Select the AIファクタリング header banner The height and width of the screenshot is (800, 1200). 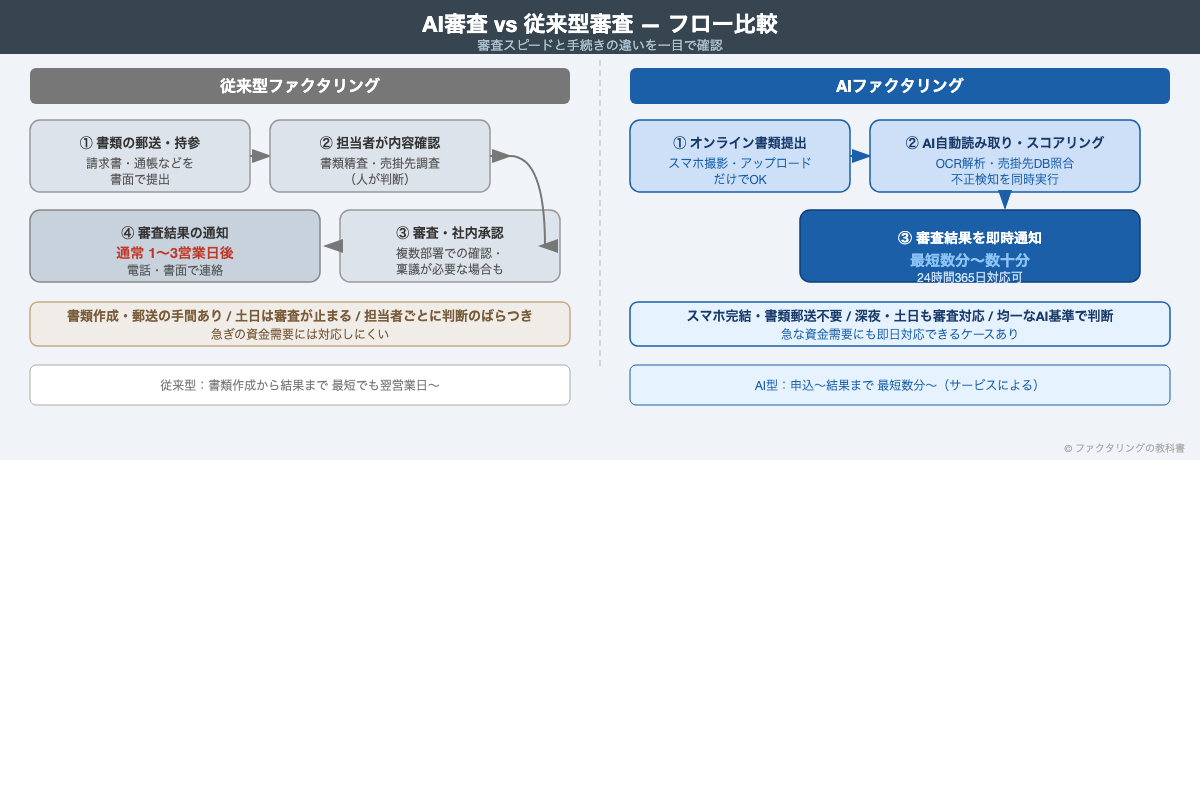pyautogui.click(x=899, y=86)
